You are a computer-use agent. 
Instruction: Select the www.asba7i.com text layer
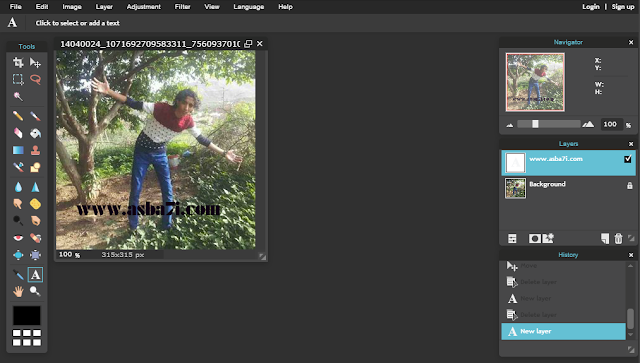pos(569,163)
